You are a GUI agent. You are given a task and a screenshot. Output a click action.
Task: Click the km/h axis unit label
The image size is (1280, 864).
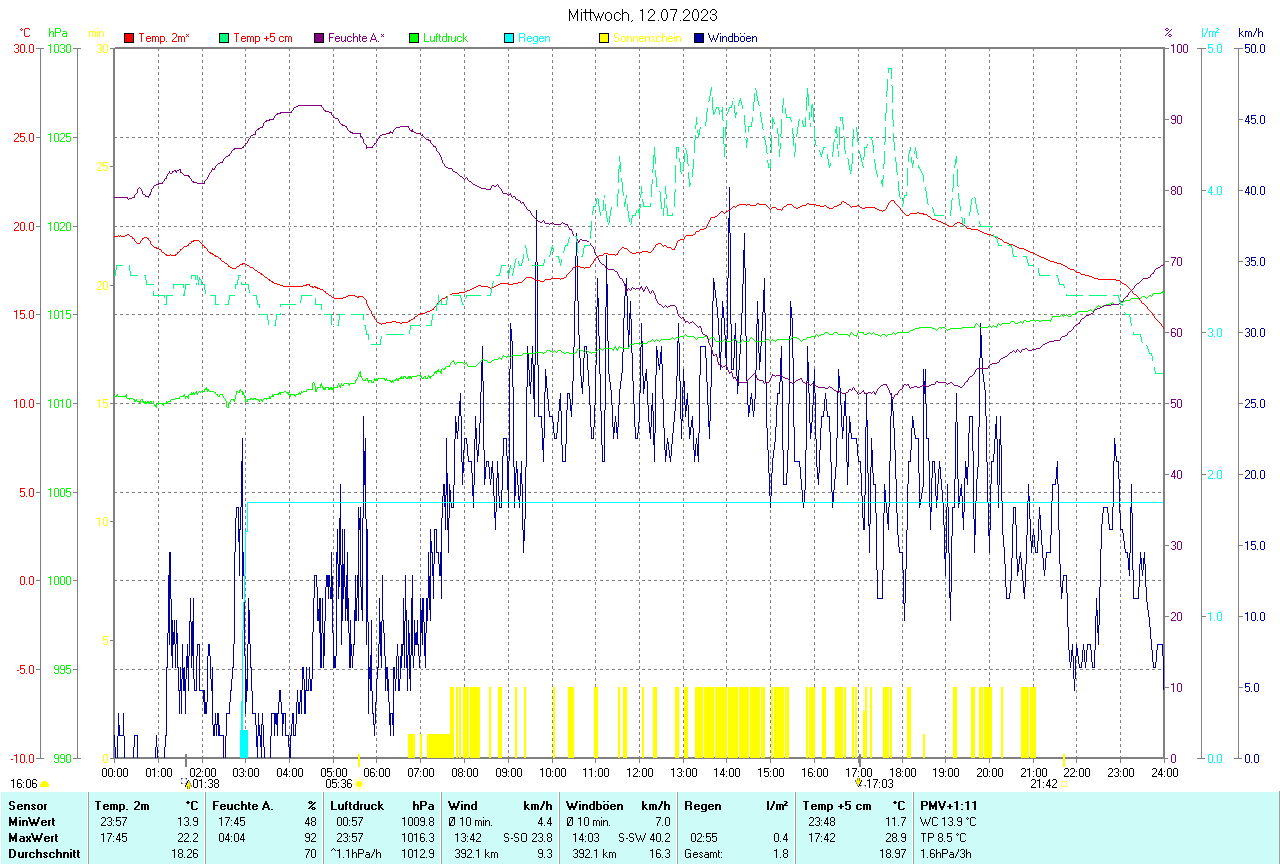[x=1250, y=33]
